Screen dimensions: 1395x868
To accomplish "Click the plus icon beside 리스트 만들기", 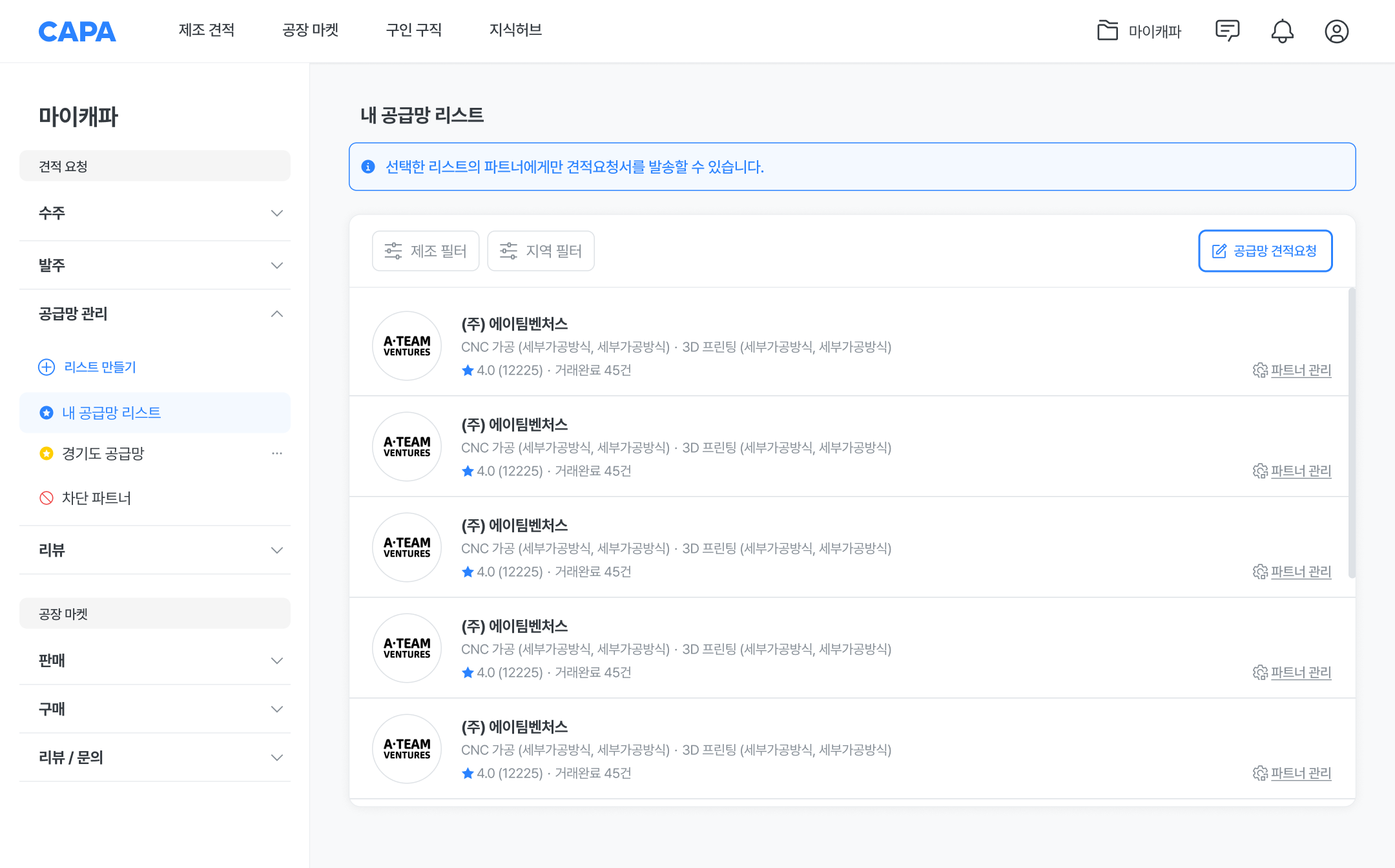I will click(x=45, y=367).
